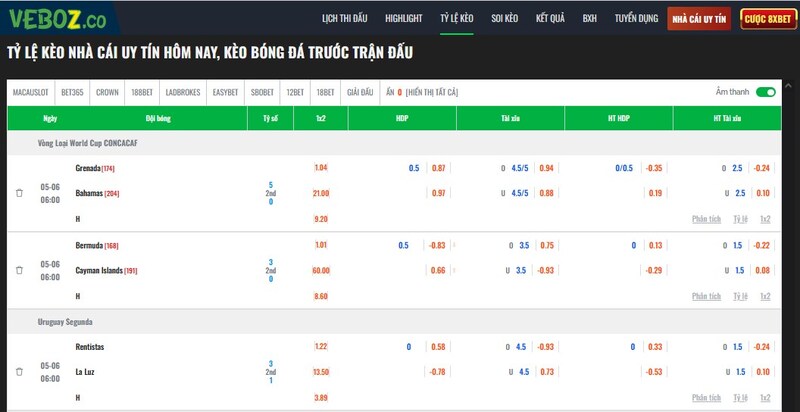
Task: Click the Uruguay Segunda league header
Action: tap(65, 322)
